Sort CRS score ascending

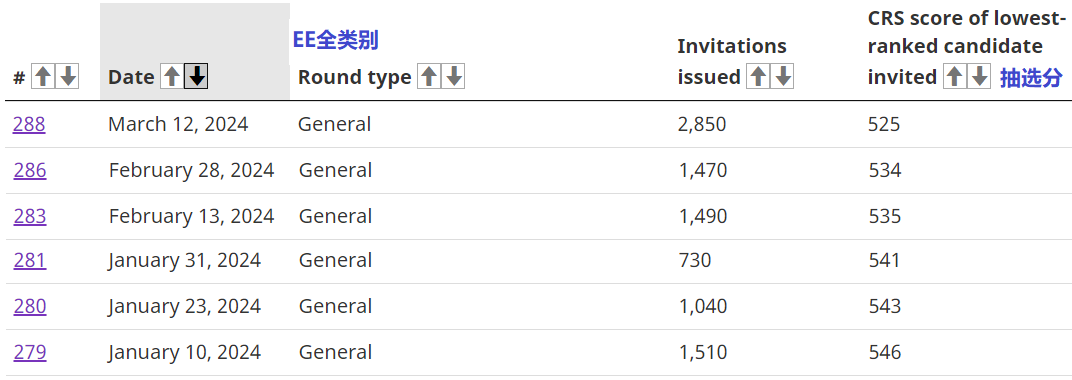(x=954, y=77)
